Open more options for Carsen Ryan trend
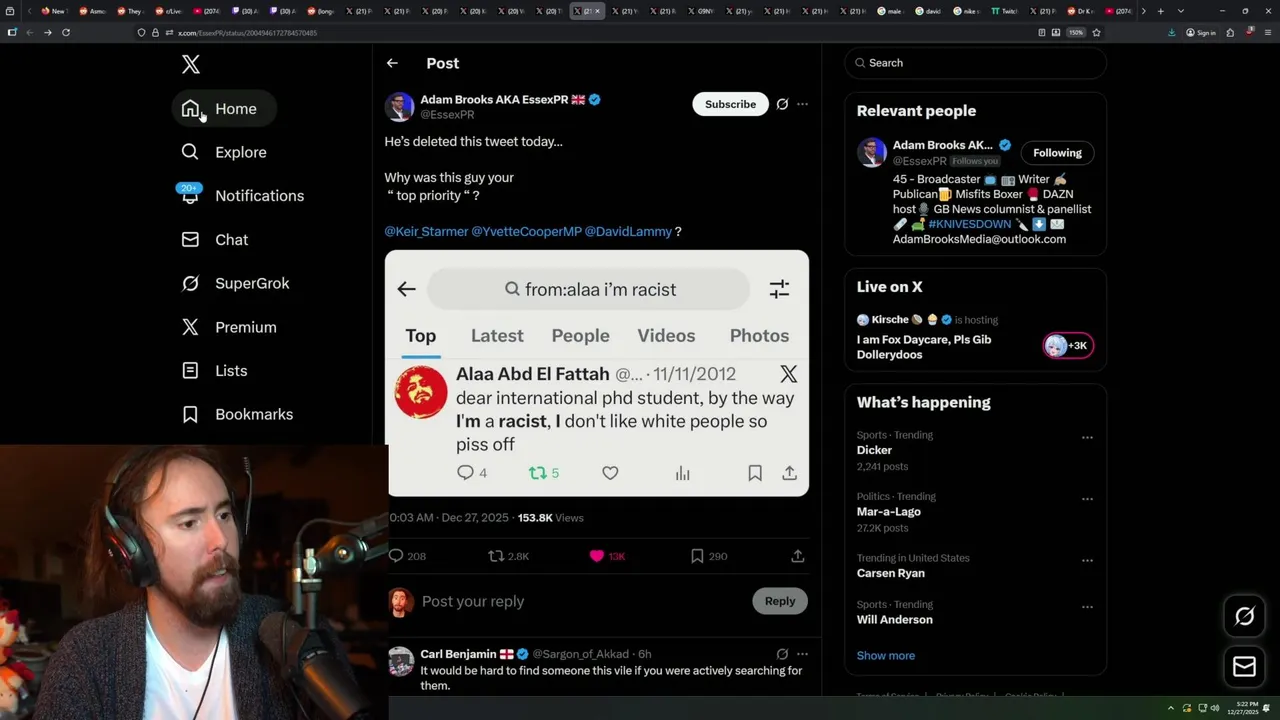The width and height of the screenshot is (1280, 720). pyautogui.click(x=1087, y=560)
